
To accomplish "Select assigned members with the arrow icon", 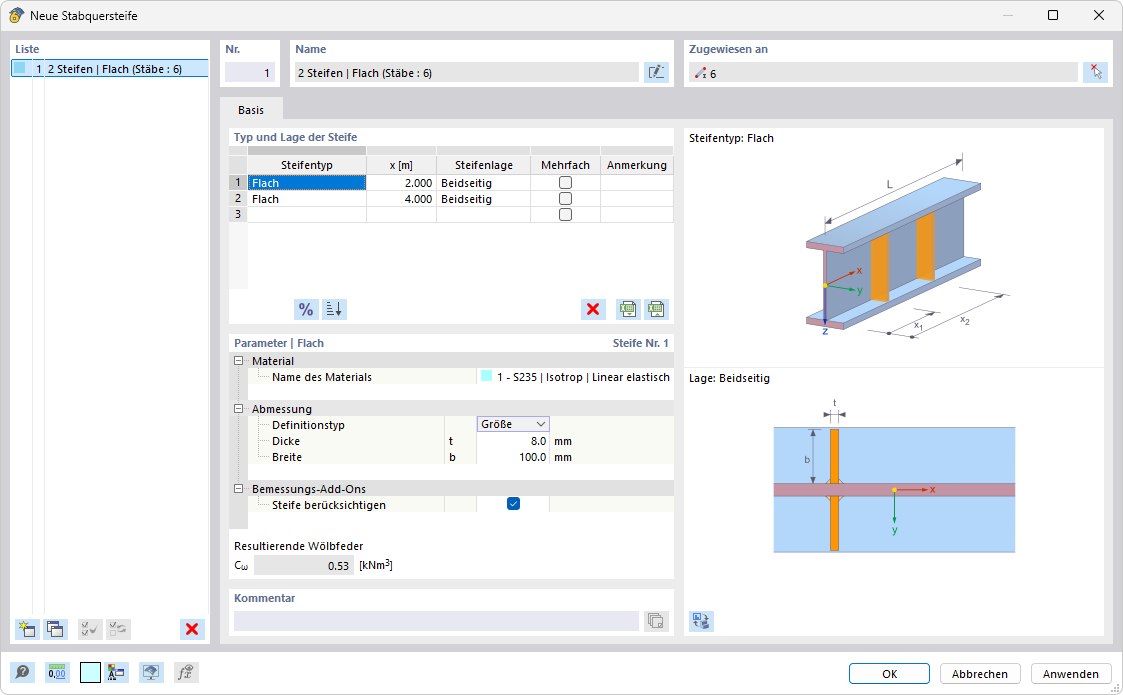I will pyautogui.click(x=1095, y=72).
